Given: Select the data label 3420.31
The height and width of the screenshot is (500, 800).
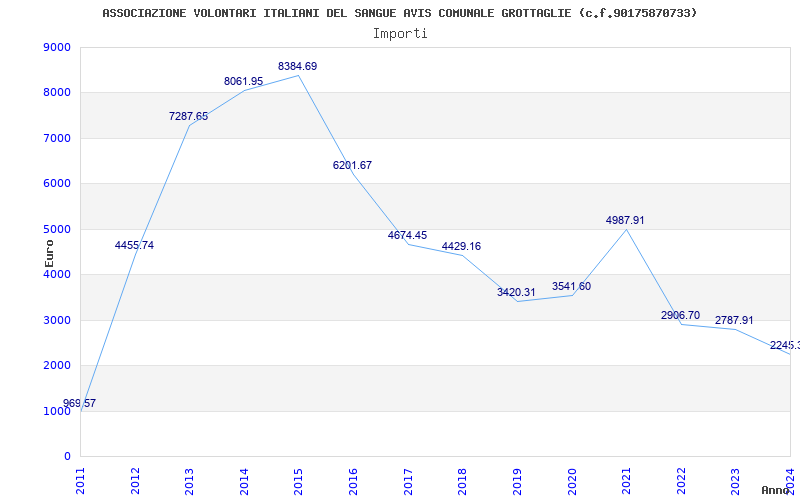Looking at the screenshot, I should coord(516,292).
